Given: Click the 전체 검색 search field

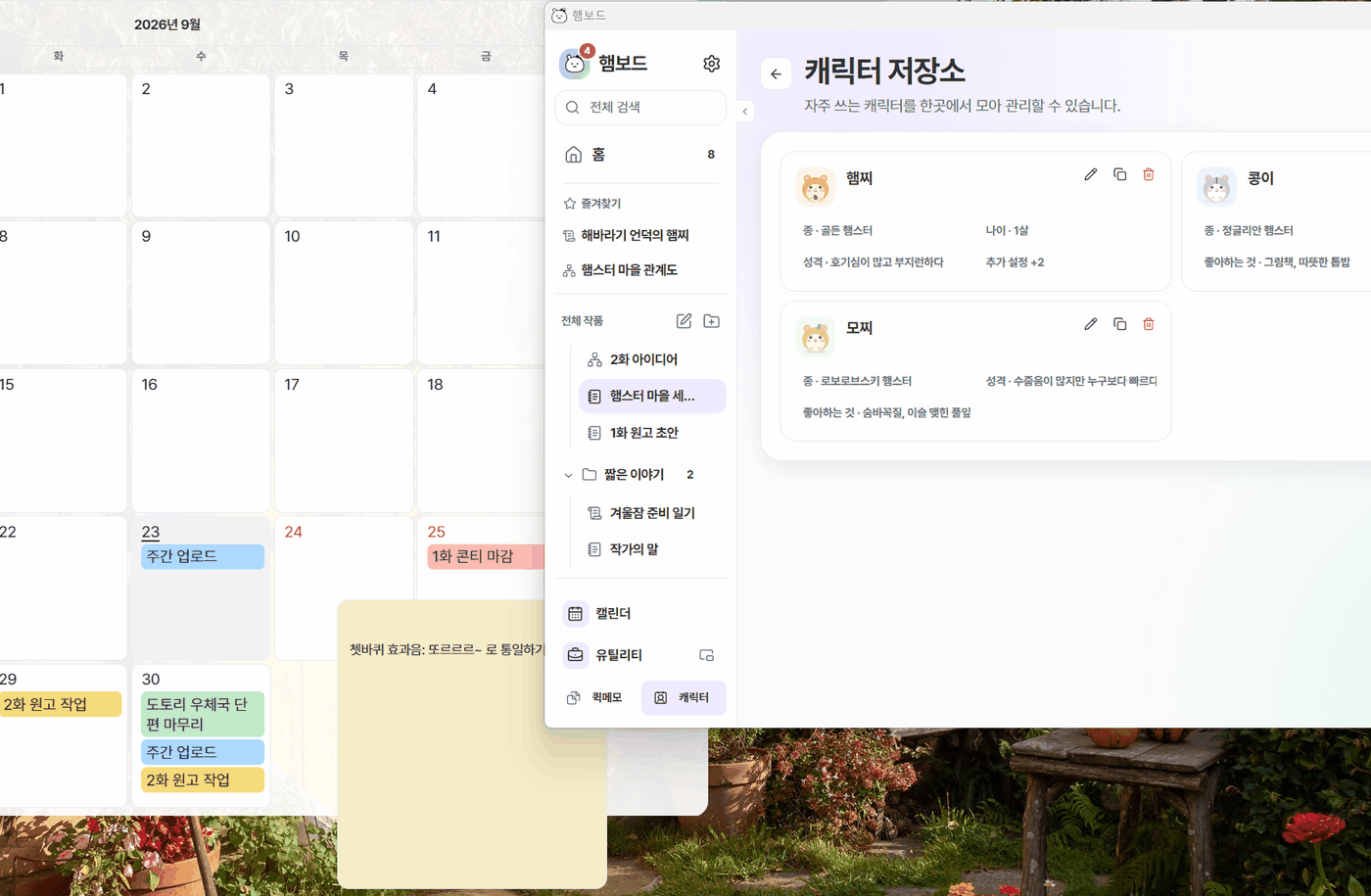Looking at the screenshot, I should [x=640, y=108].
